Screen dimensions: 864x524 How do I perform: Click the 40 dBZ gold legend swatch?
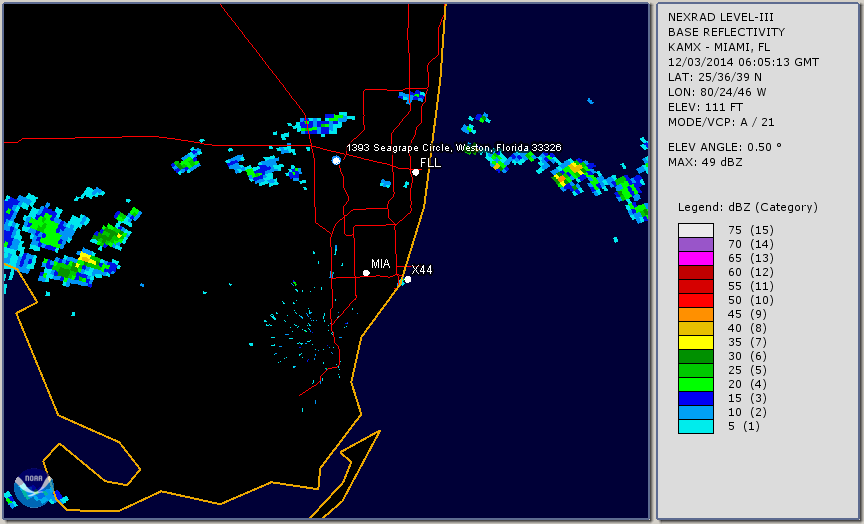(x=696, y=328)
